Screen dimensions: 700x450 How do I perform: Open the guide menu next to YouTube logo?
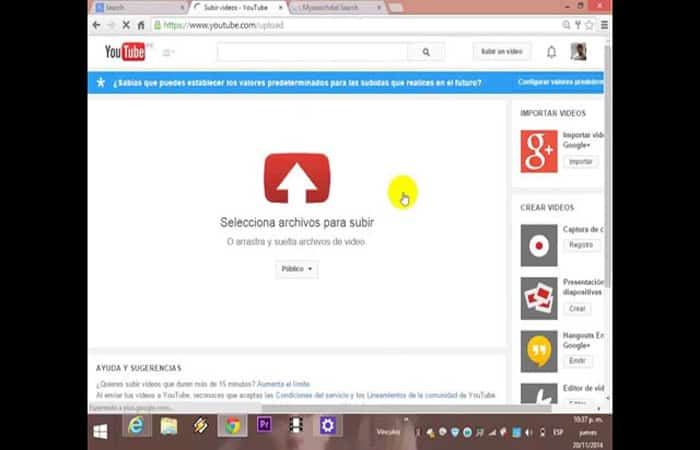tap(168, 53)
